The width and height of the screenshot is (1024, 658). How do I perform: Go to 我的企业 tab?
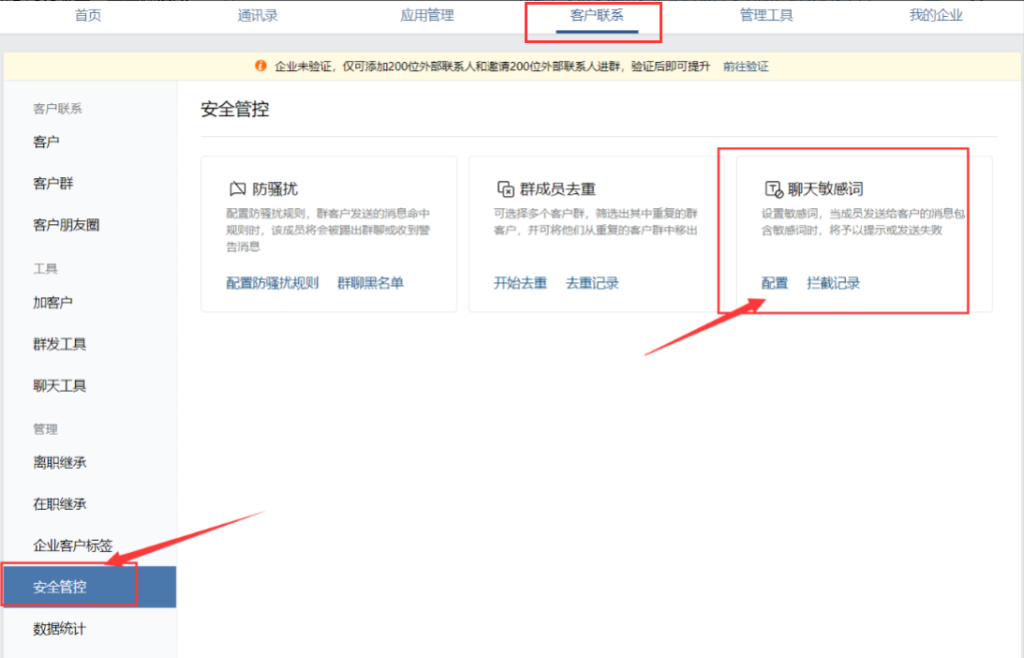pos(936,15)
